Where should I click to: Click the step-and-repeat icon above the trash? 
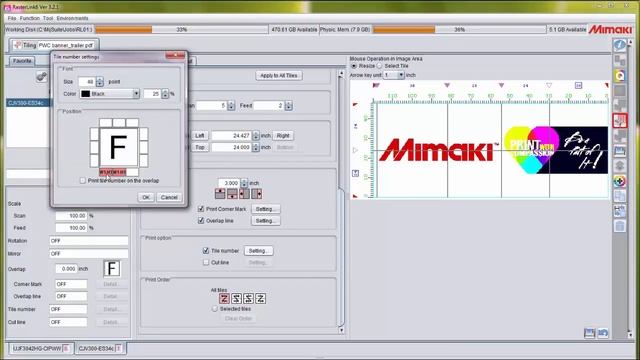pyautogui.click(x=620, y=211)
